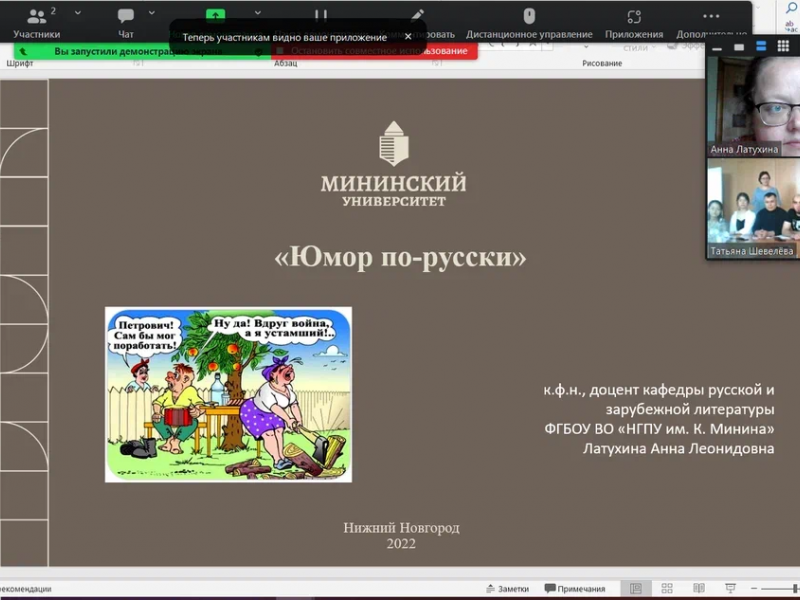Start slideshow from status bar icon
The width and height of the screenshot is (800, 600).
[727, 589]
